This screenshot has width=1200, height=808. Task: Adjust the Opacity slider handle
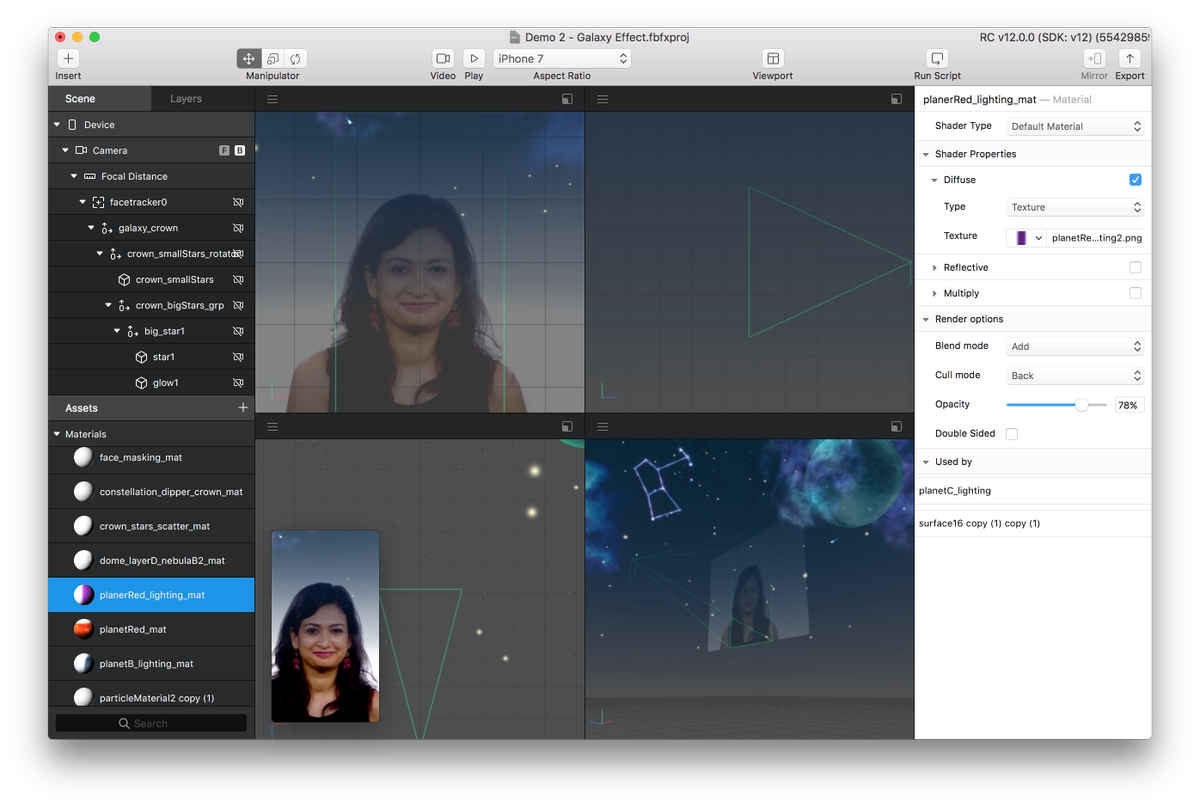tap(1081, 405)
